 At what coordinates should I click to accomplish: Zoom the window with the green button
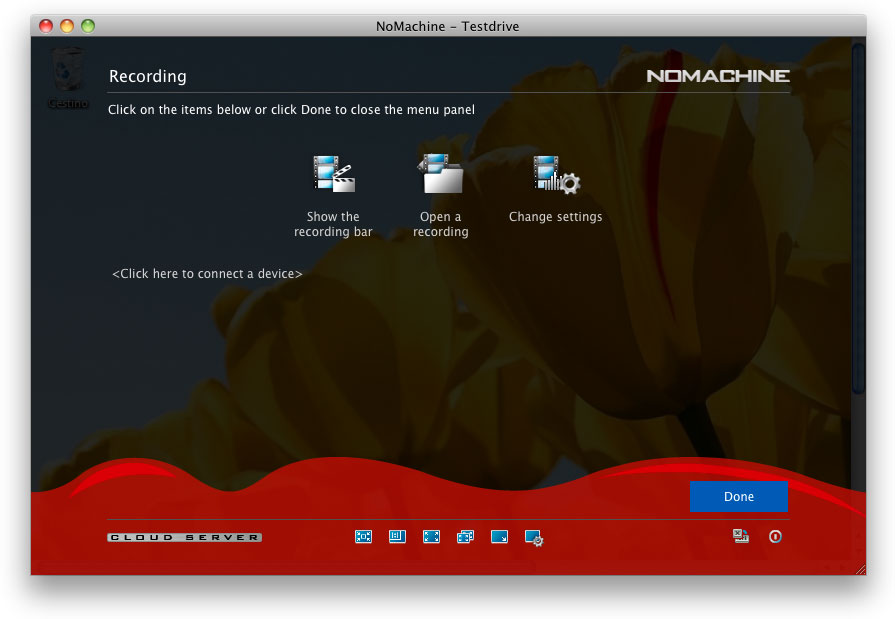[x=87, y=26]
